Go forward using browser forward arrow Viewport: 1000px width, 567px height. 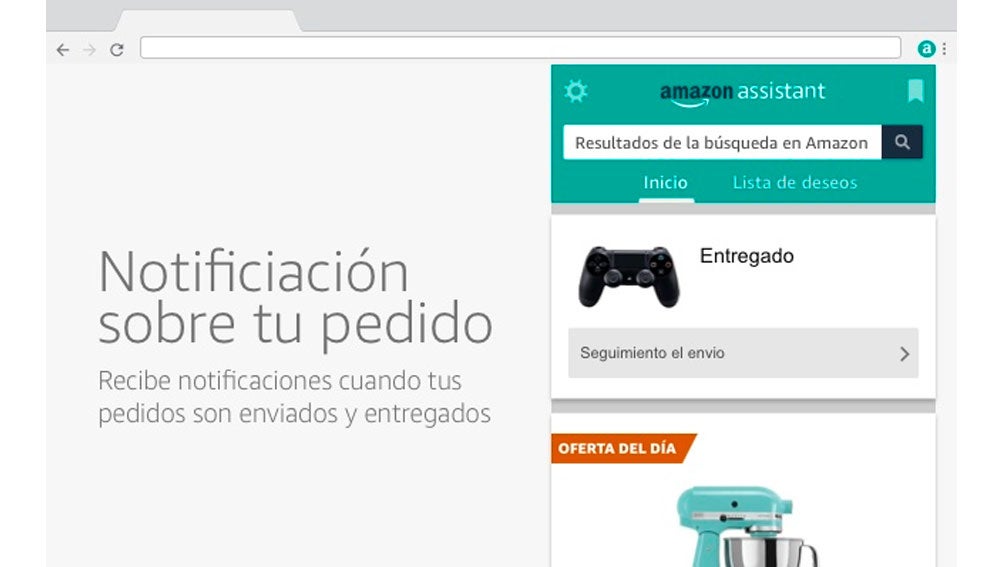click(x=89, y=50)
